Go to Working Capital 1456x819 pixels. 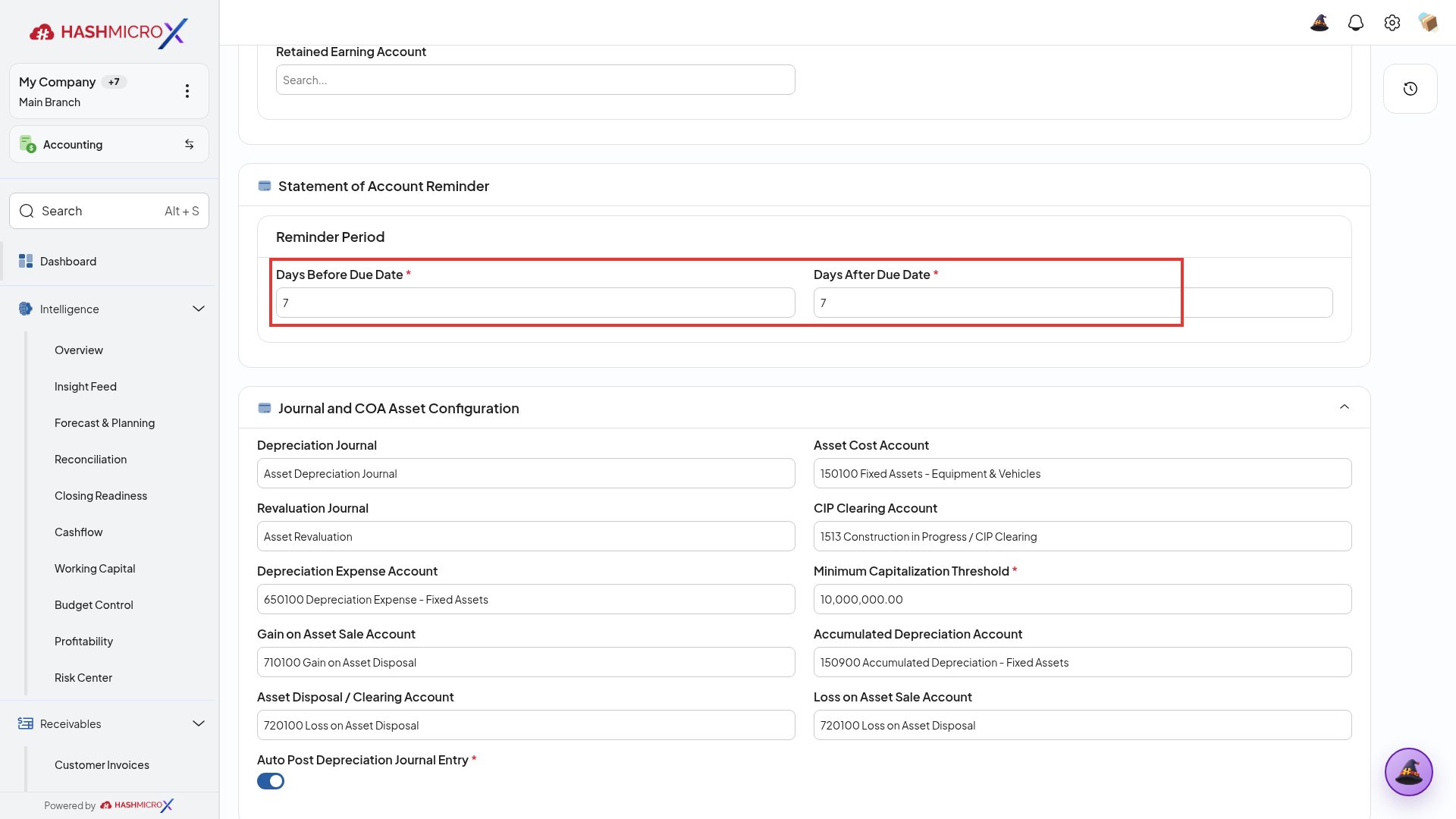click(95, 568)
